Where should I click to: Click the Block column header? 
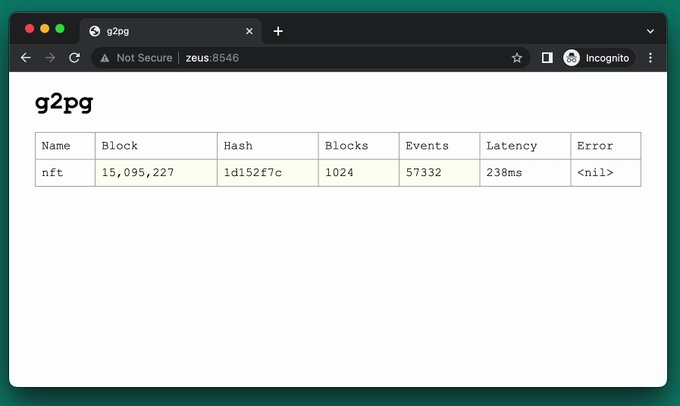tap(156, 146)
